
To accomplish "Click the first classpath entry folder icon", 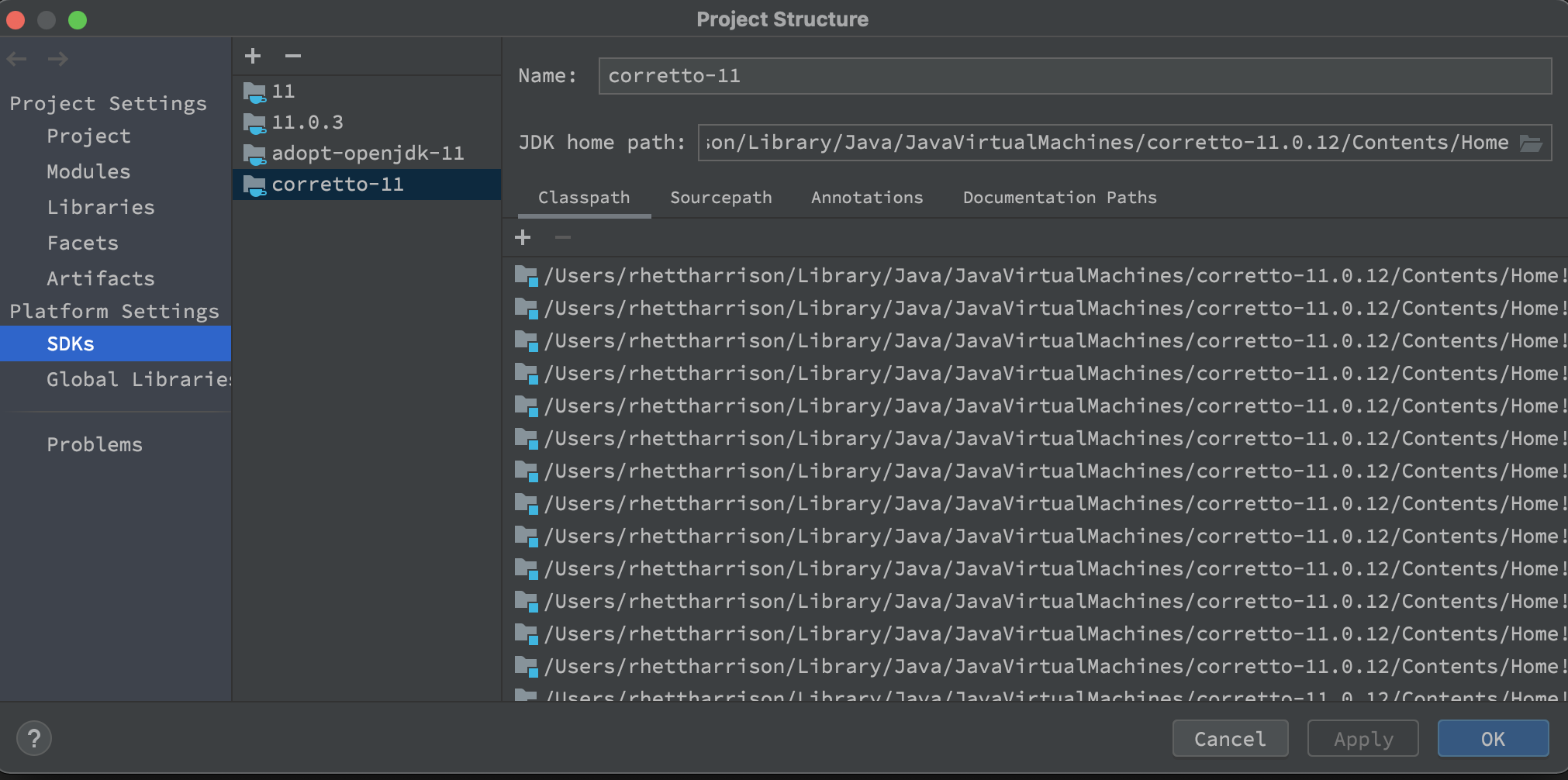I will (527, 276).
